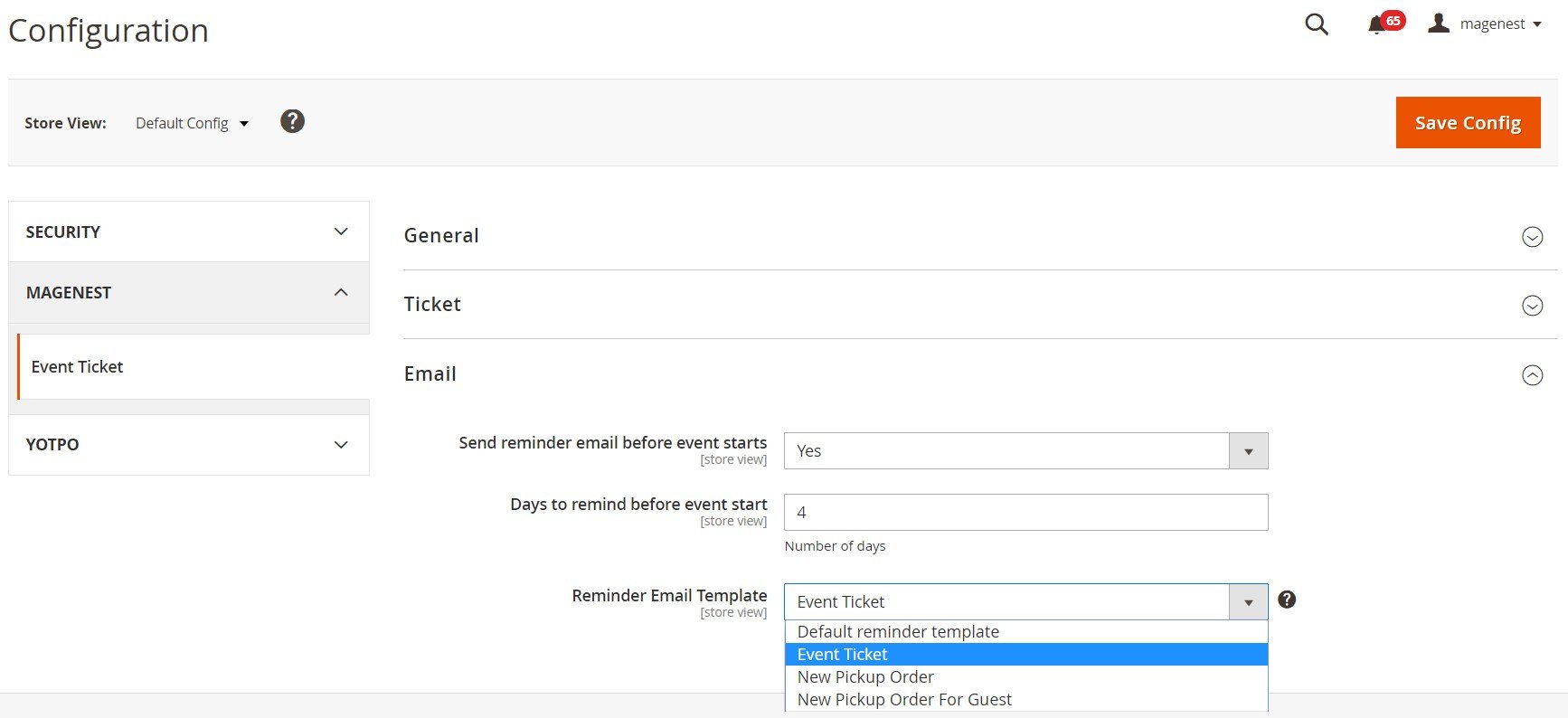Screen dimensions: 1568x718
Task: Click the Save Config button
Action: click(x=1468, y=122)
